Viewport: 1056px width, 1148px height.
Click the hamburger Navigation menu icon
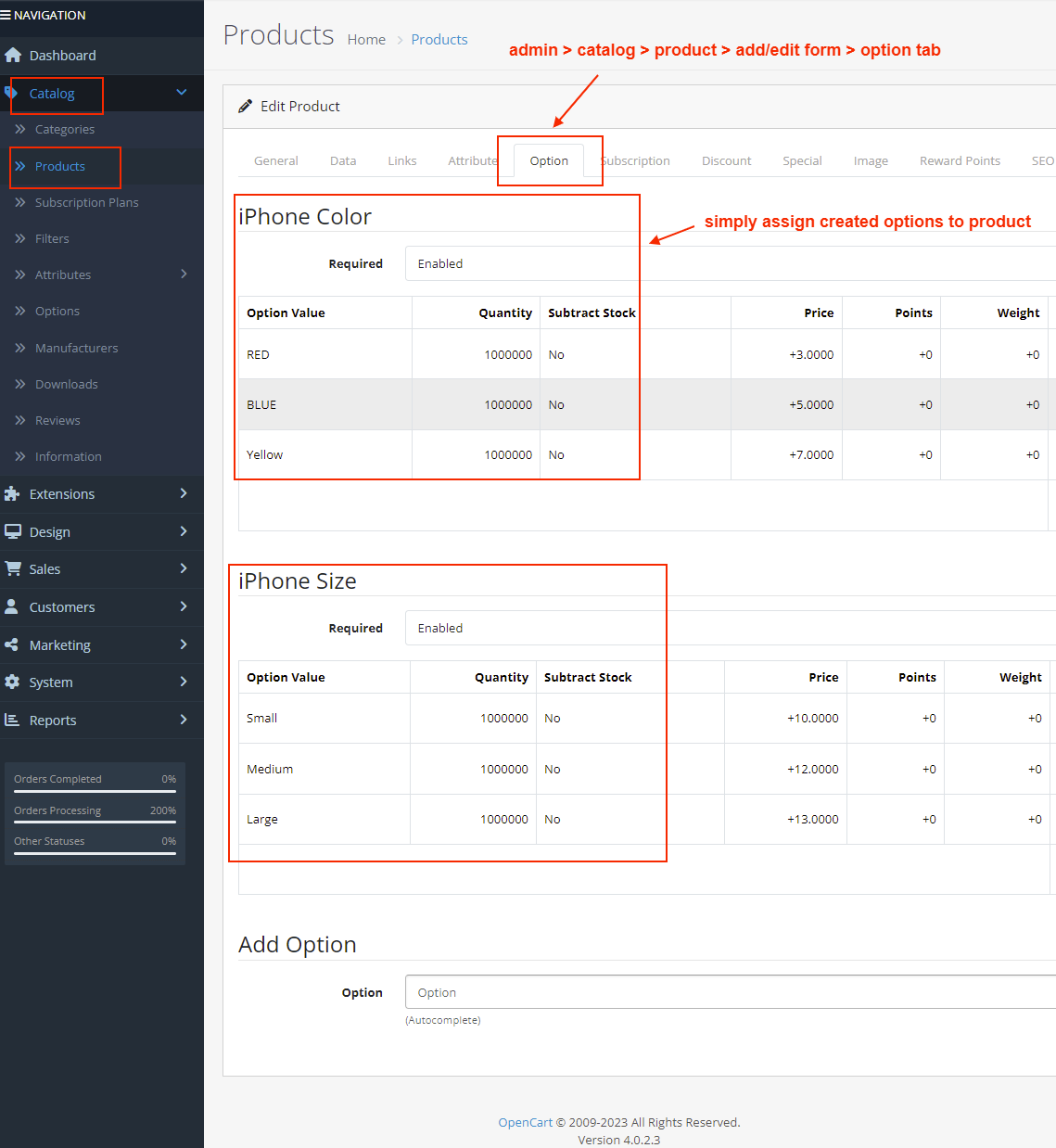(6, 16)
